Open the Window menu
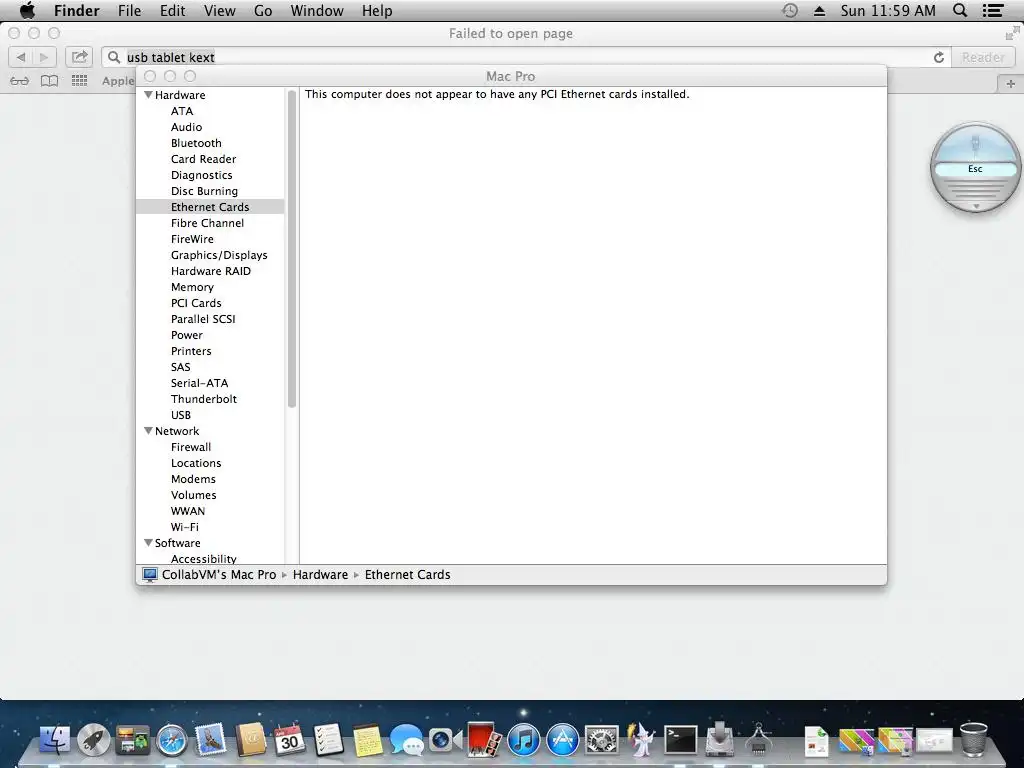Screen dimensions: 1024x768 click(317, 10)
